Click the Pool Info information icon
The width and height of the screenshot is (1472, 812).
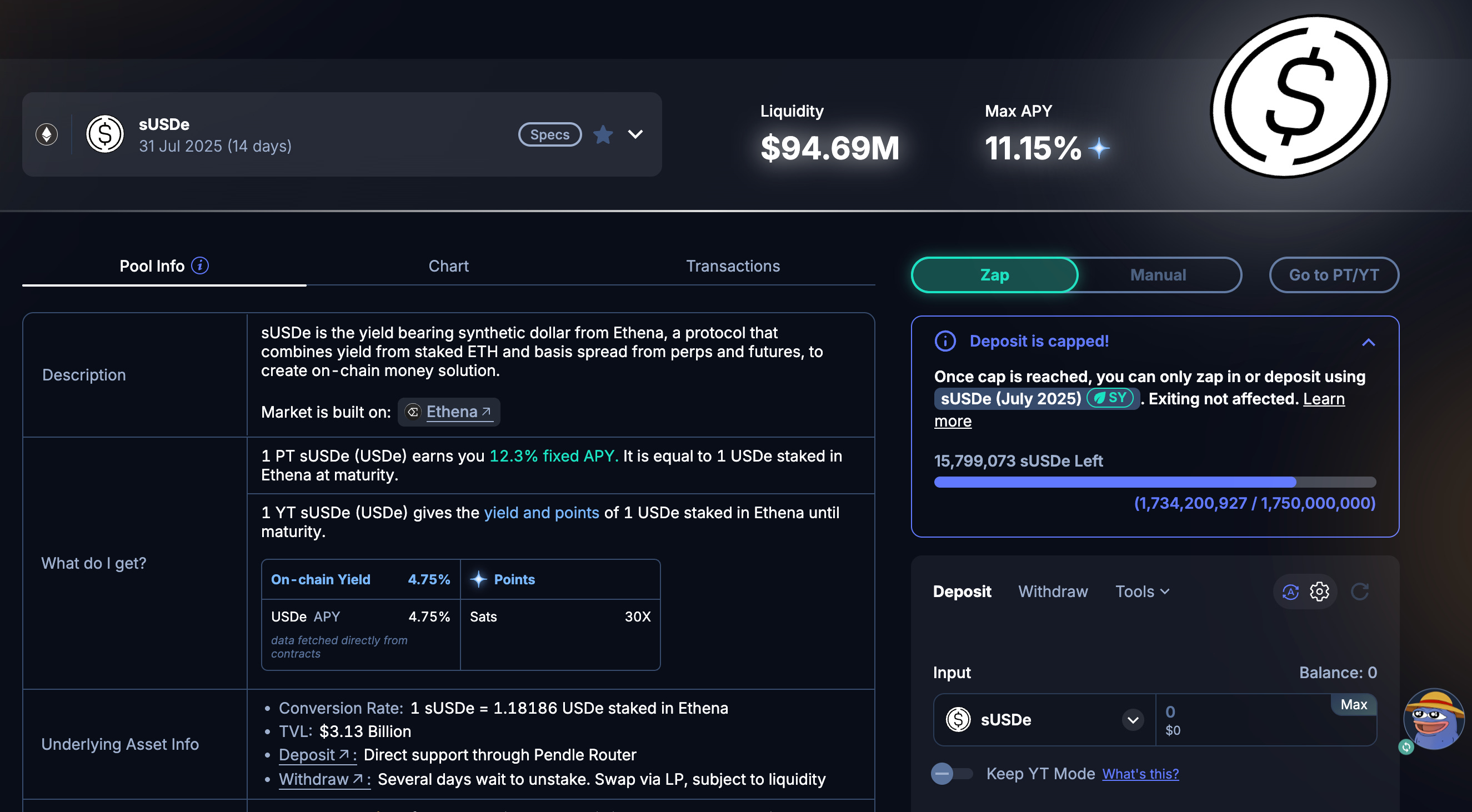(200, 265)
